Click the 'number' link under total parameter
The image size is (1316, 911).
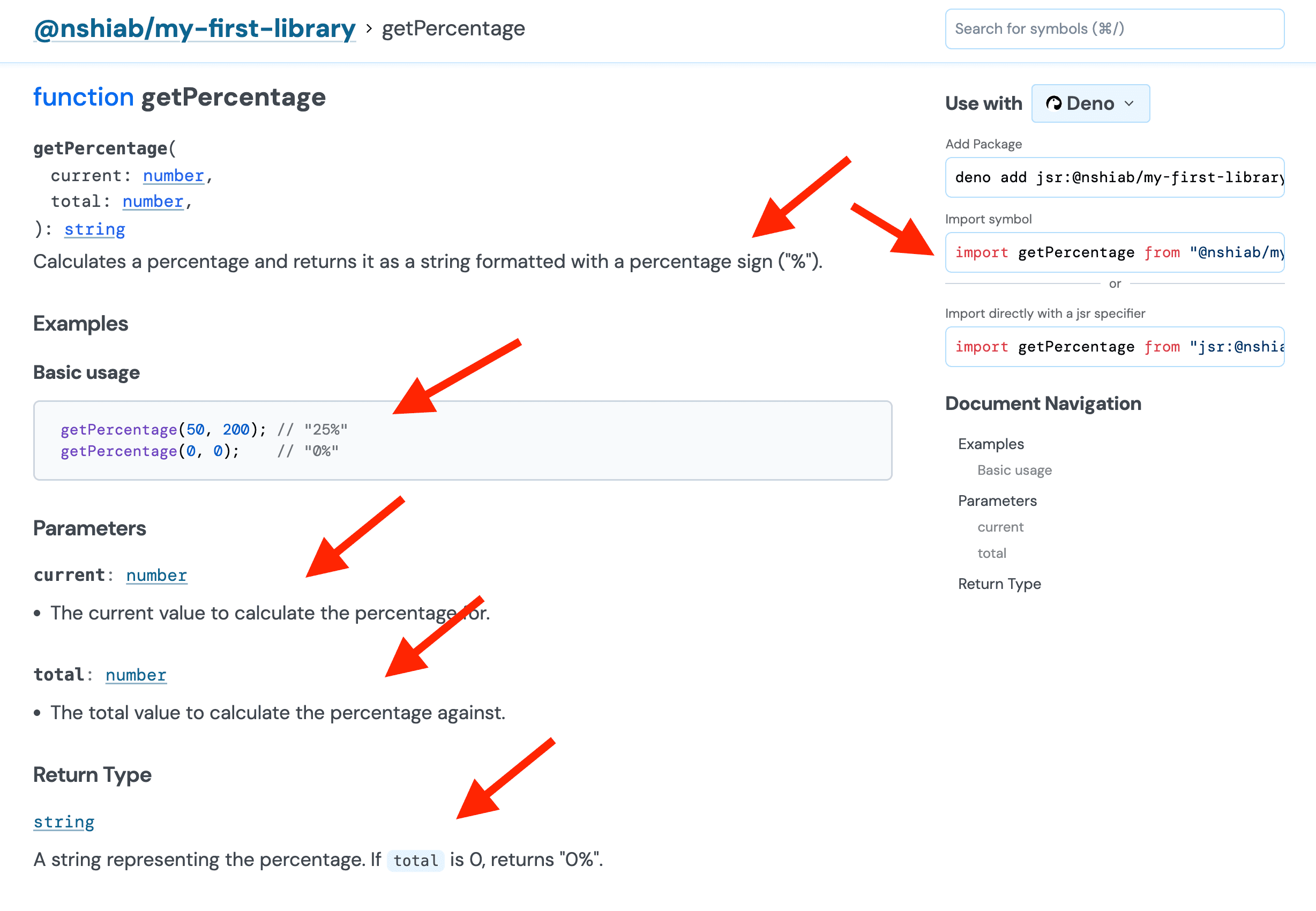[x=136, y=675]
